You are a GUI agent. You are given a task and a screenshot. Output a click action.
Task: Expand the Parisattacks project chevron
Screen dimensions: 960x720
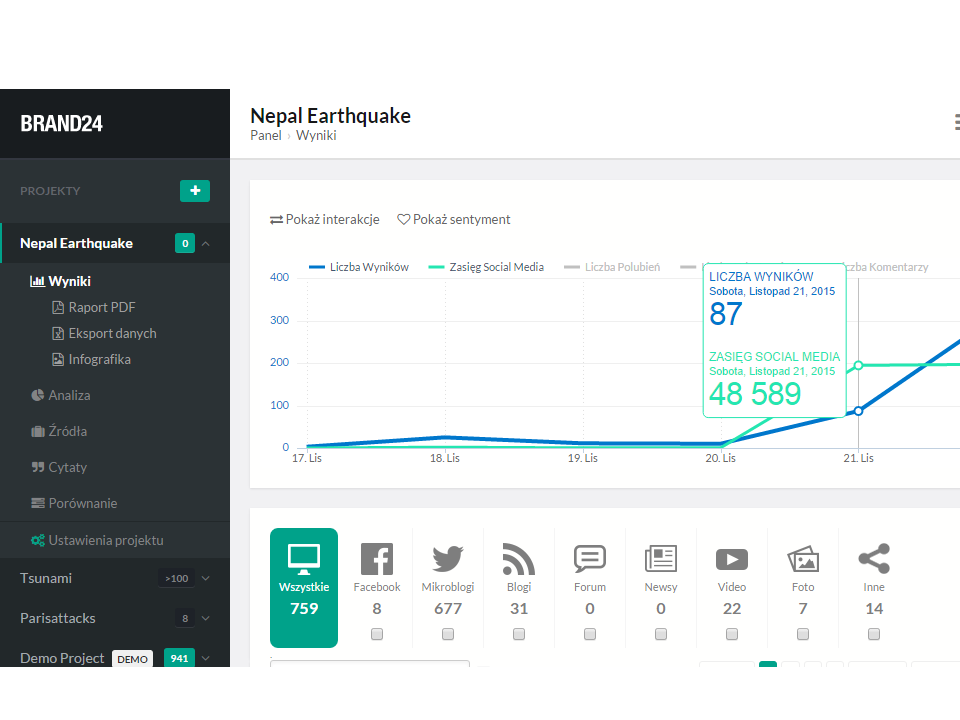[206, 618]
